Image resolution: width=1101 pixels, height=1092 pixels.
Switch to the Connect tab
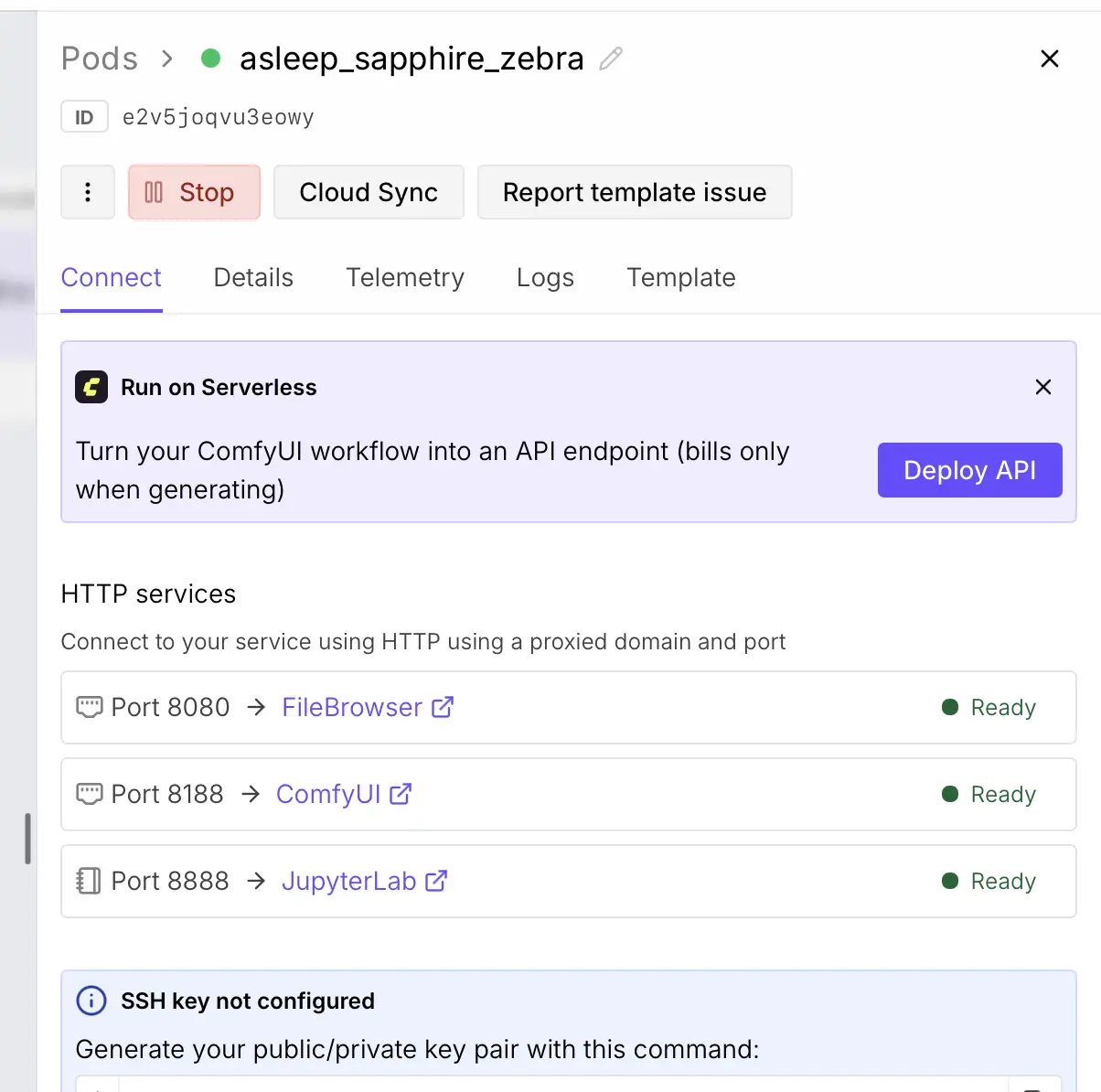click(112, 277)
